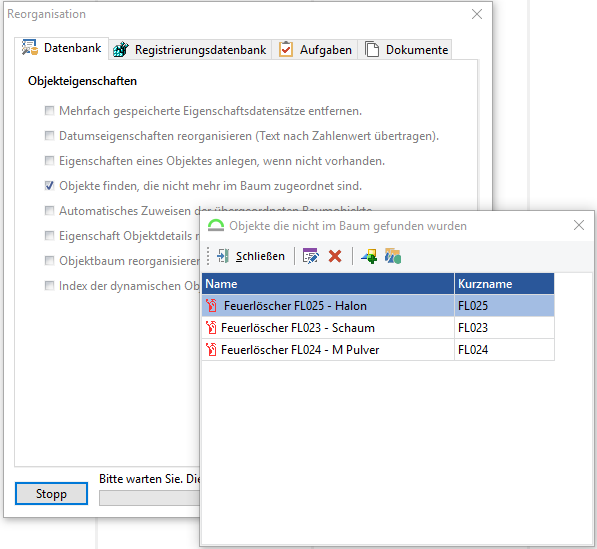The width and height of the screenshot is (597, 549).
Task: Toggle Datumseigenschaften reorganisieren checkbox
Action: tap(49, 136)
